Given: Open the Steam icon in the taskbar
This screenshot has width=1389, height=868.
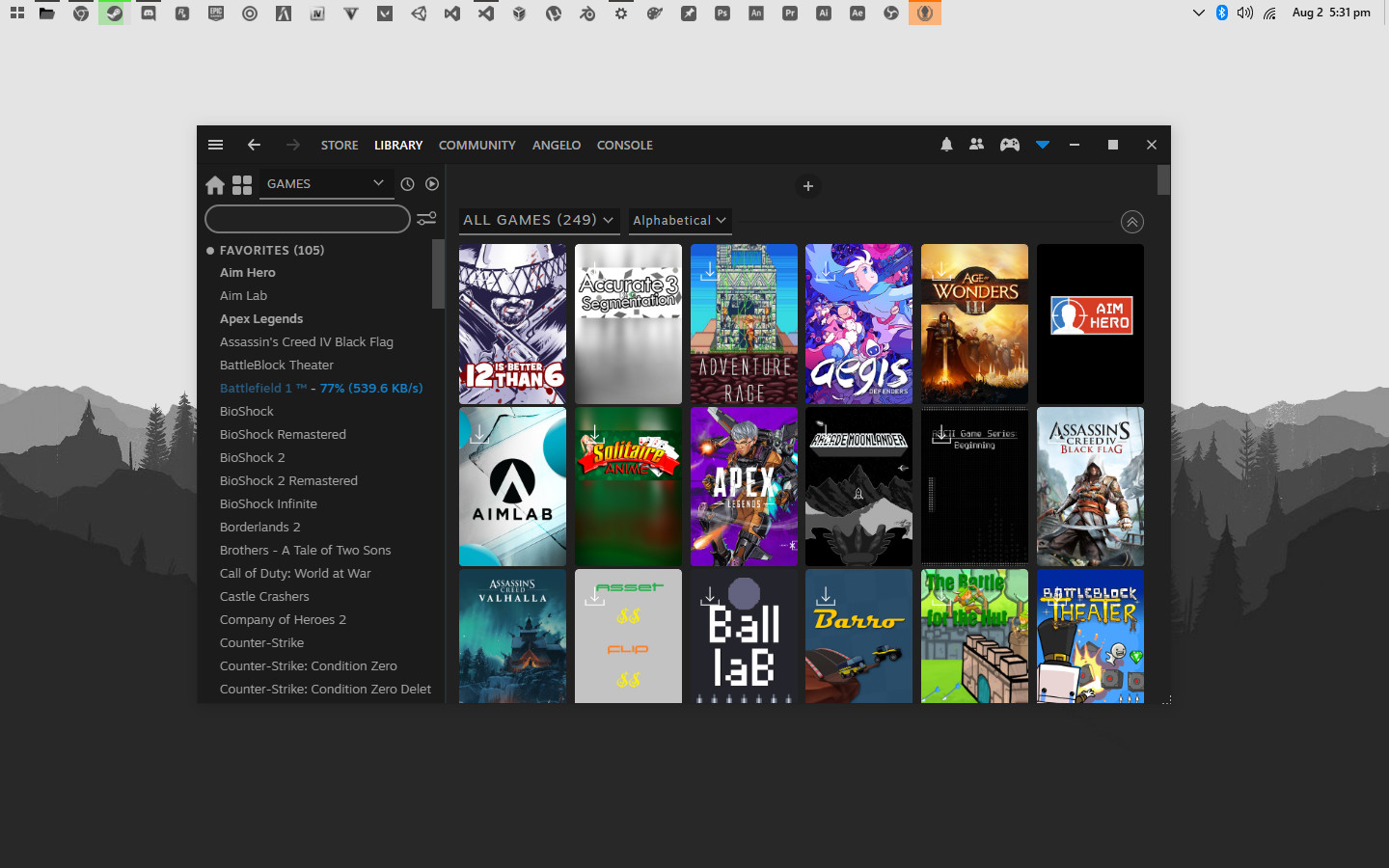Looking at the screenshot, I should tap(114, 13).
